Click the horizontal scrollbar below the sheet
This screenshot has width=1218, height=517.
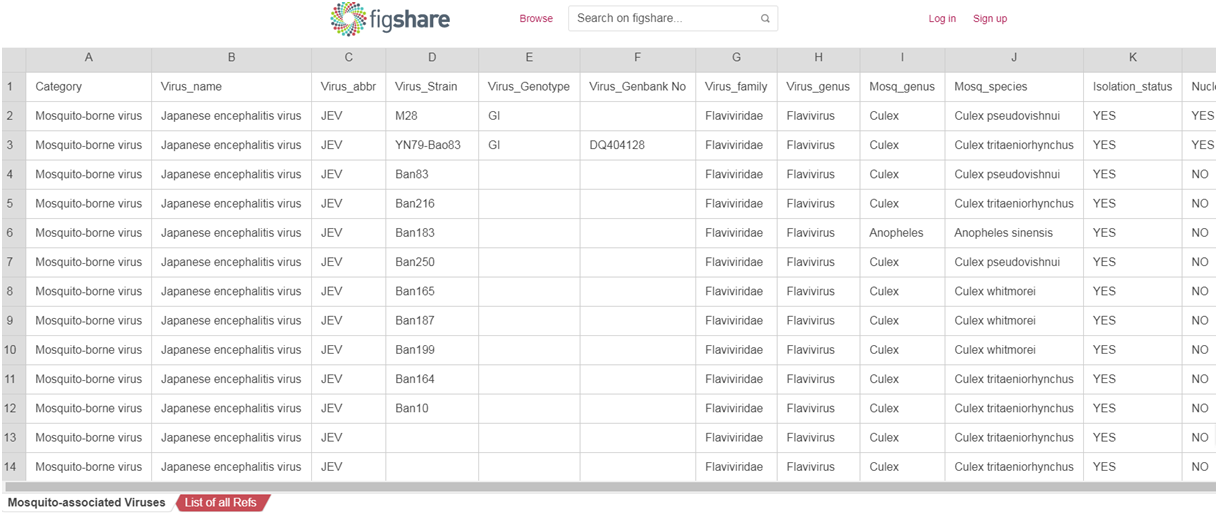pyautogui.click(x=600, y=487)
